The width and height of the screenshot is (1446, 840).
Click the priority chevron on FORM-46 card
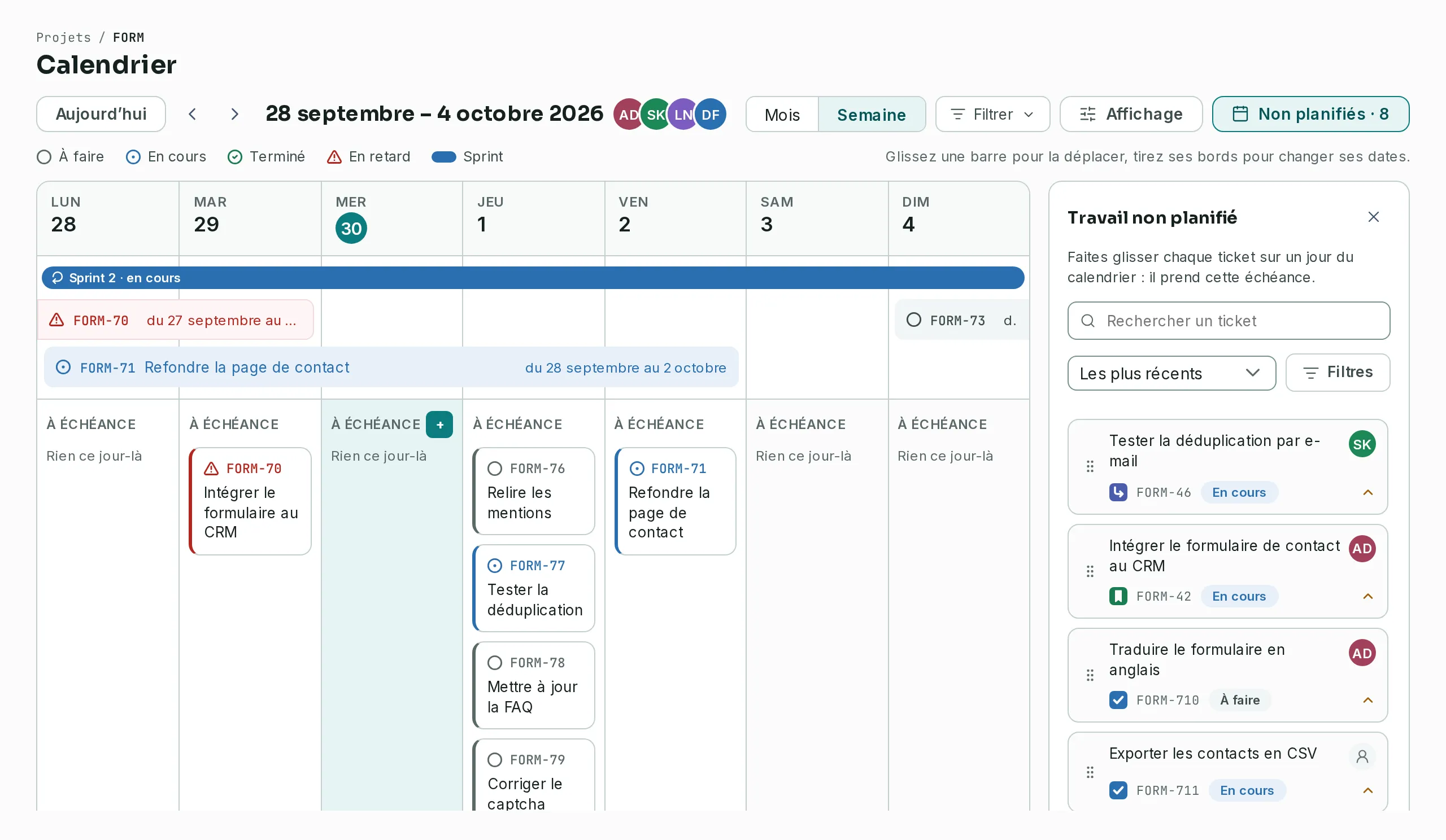pyautogui.click(x=1367, y=492)
